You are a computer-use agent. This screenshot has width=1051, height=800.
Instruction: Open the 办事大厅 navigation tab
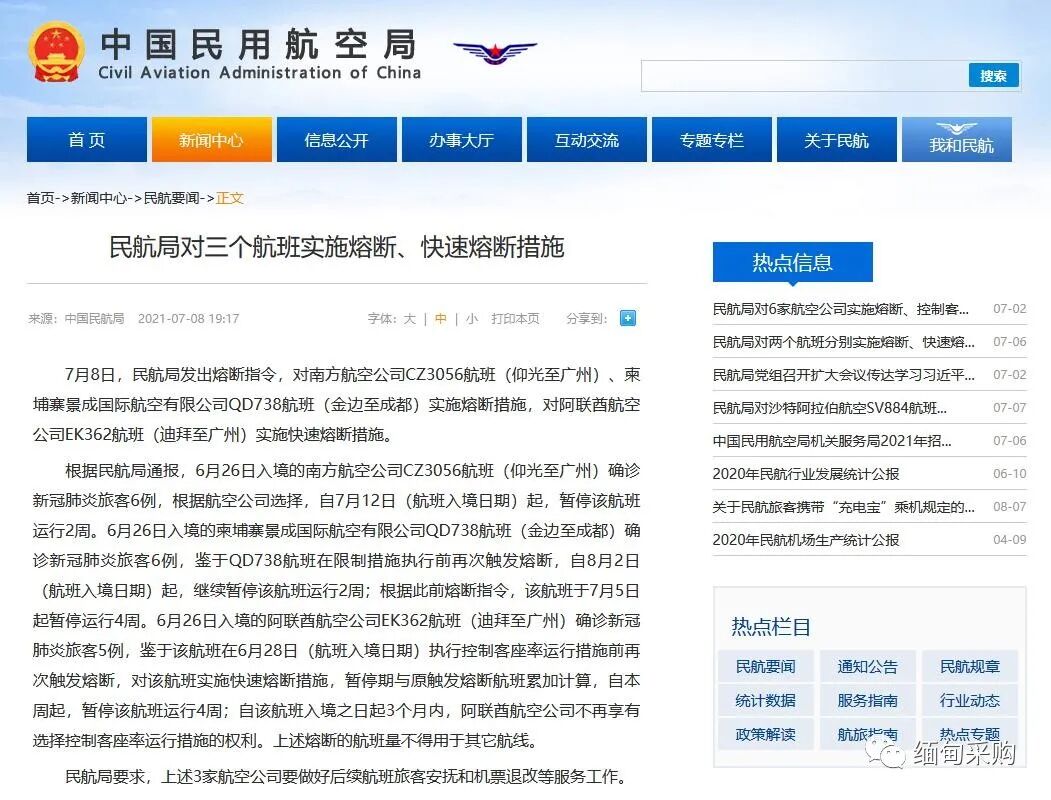coord(462,139)
